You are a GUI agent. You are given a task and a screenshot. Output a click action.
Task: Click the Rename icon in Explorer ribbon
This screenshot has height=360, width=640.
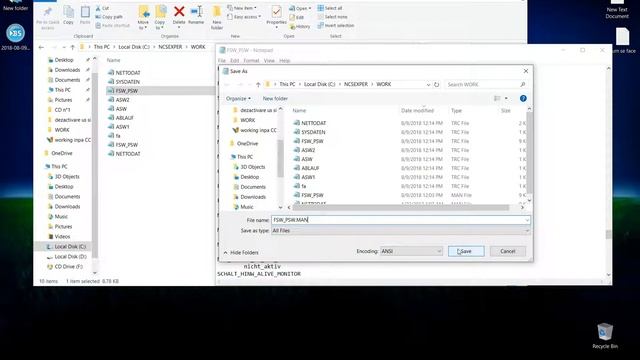click(x=196, y=12)
